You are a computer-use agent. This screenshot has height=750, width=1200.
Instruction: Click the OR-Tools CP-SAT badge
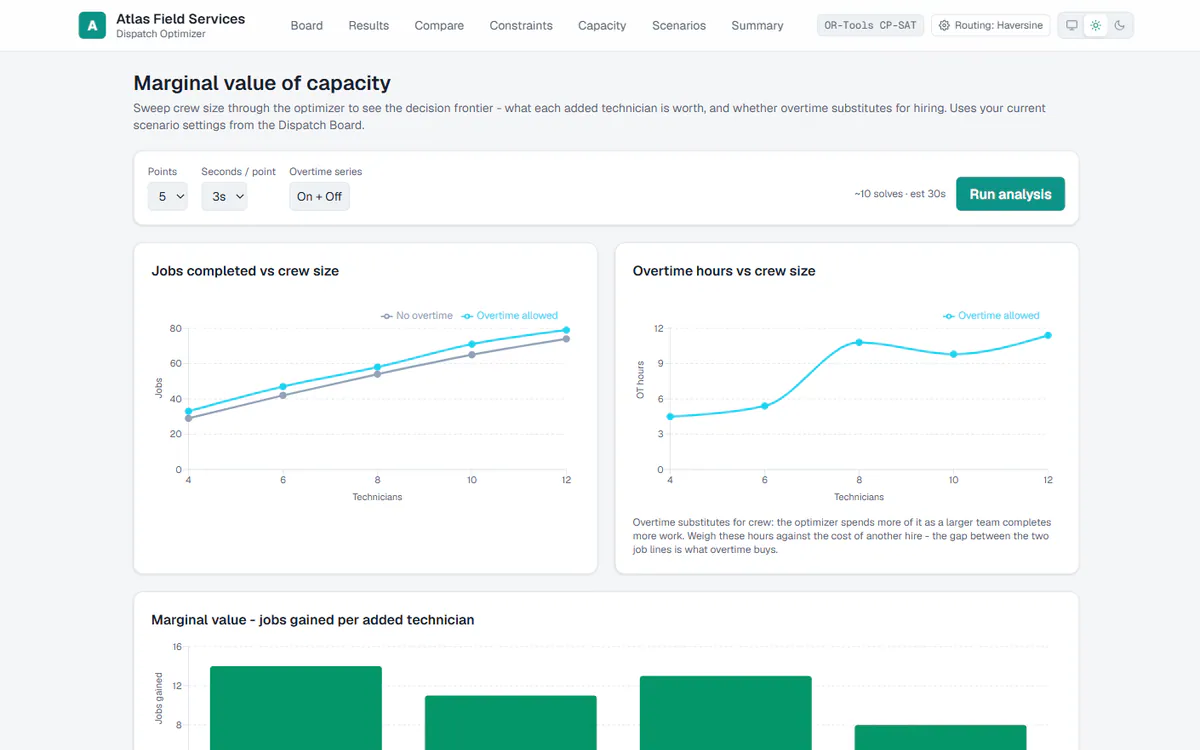tap(870, 25)
